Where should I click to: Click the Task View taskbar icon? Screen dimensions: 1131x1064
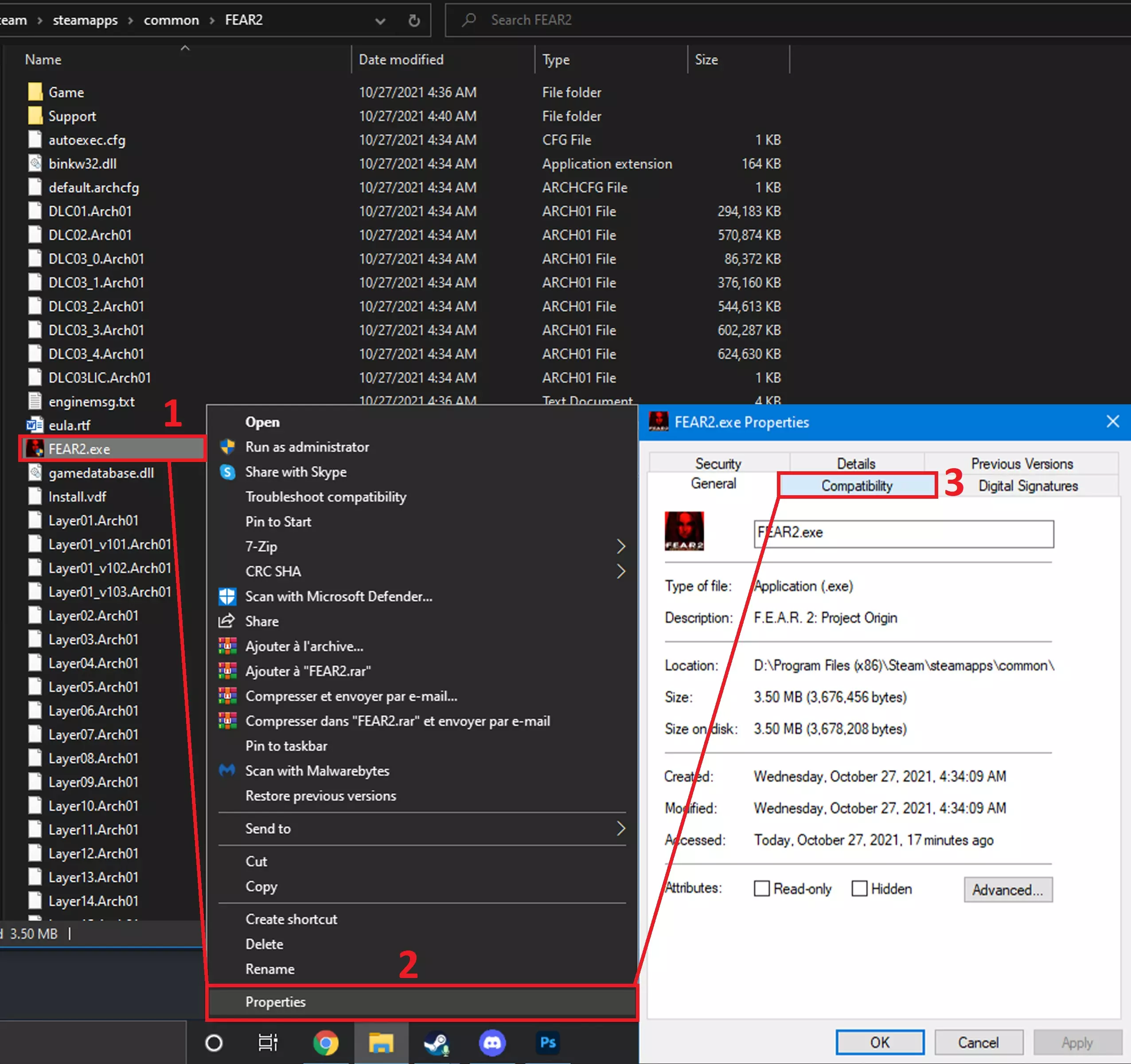[268, 1043]
